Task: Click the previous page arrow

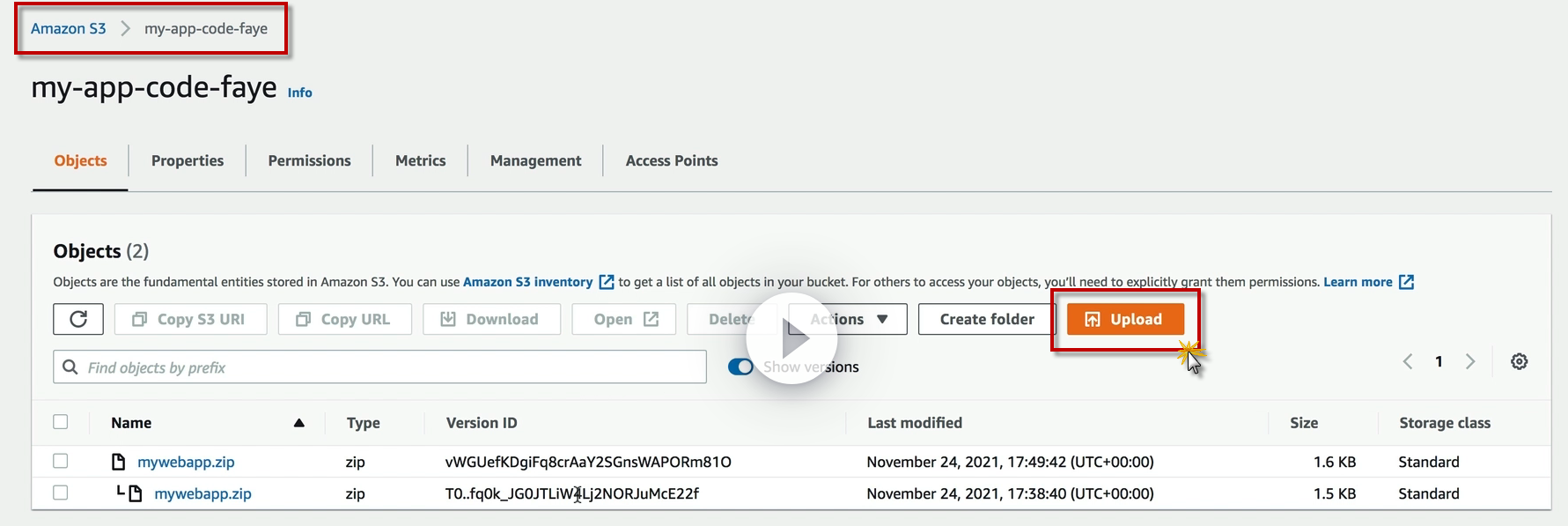Action: pyautogui.click(x=1408, y=361)
